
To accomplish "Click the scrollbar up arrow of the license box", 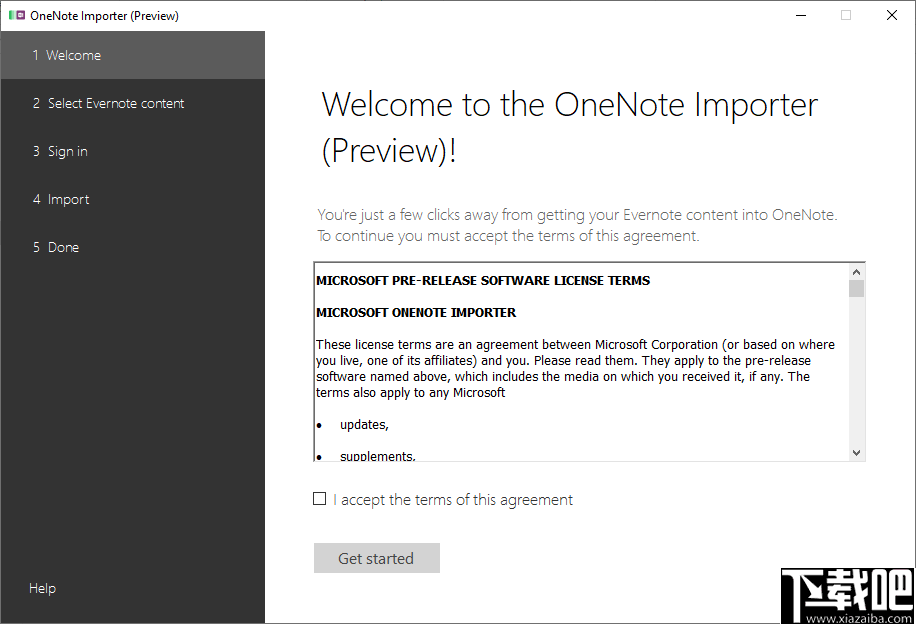I will tap(857, 270).
